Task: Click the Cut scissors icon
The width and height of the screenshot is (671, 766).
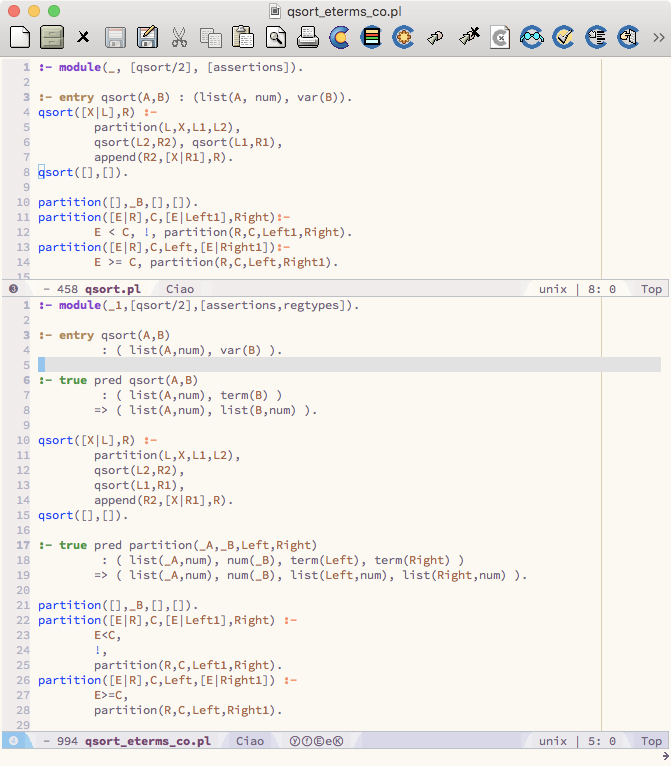Action: [x=179, y=38]
